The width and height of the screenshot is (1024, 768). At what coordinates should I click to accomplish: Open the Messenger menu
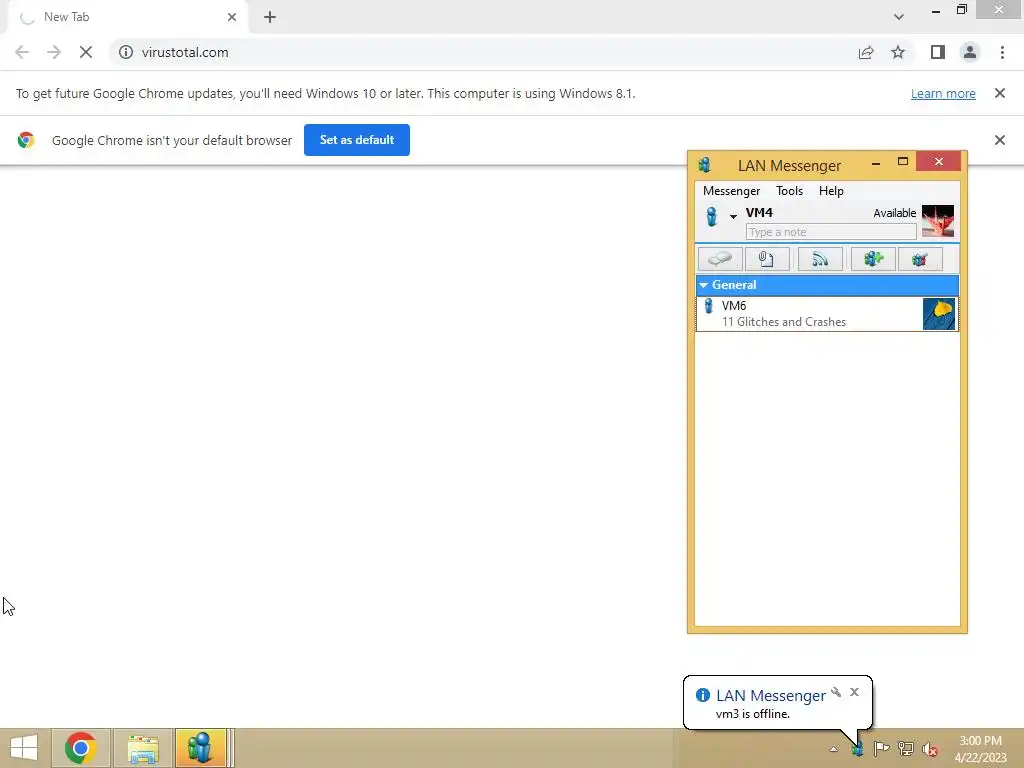pyautogui.click(x=731, y=191)
